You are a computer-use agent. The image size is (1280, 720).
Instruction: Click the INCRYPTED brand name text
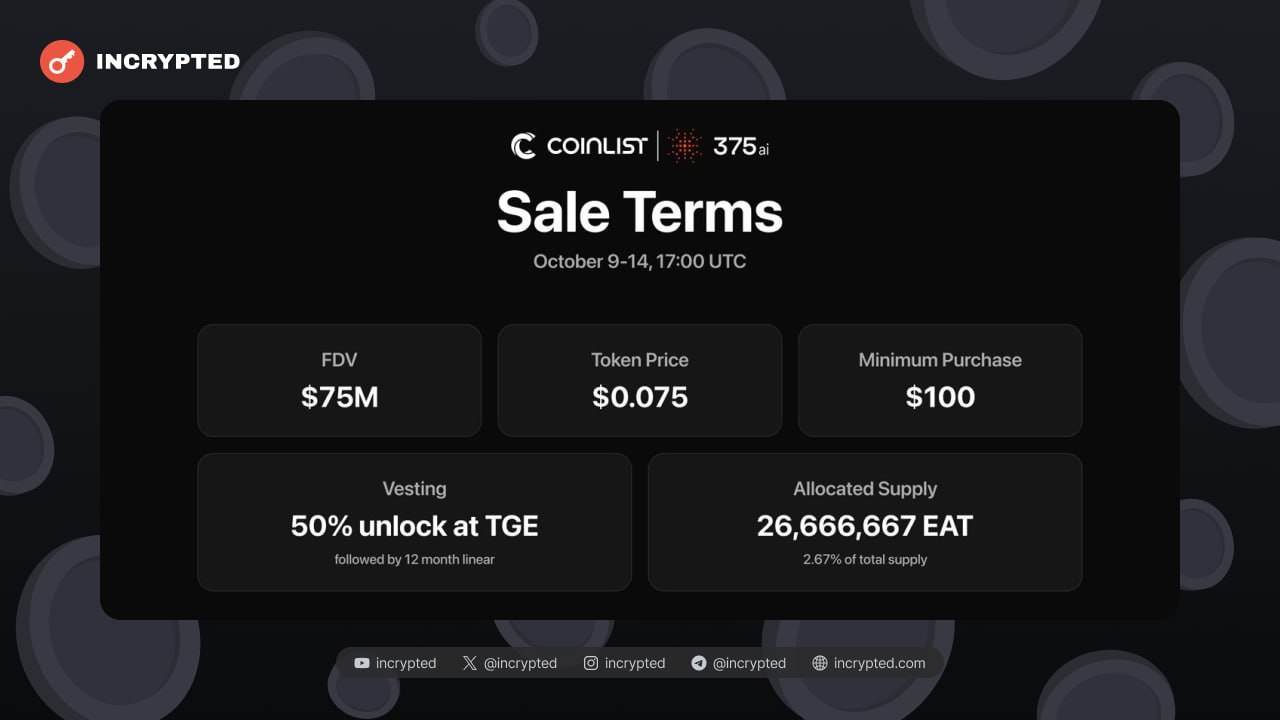click(x=168, y=62)
